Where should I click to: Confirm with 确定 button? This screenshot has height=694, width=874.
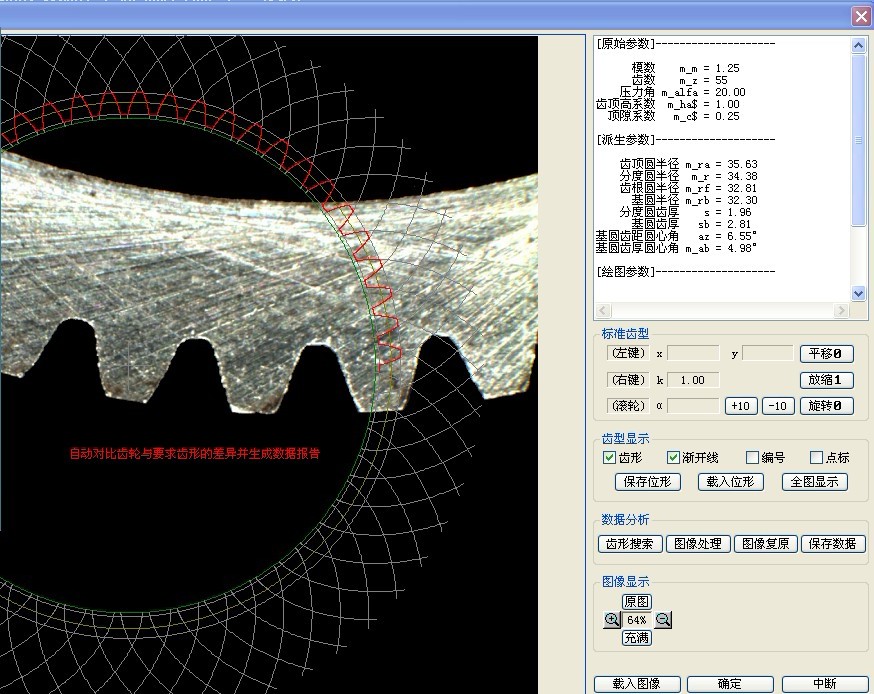tap(730, 684)
